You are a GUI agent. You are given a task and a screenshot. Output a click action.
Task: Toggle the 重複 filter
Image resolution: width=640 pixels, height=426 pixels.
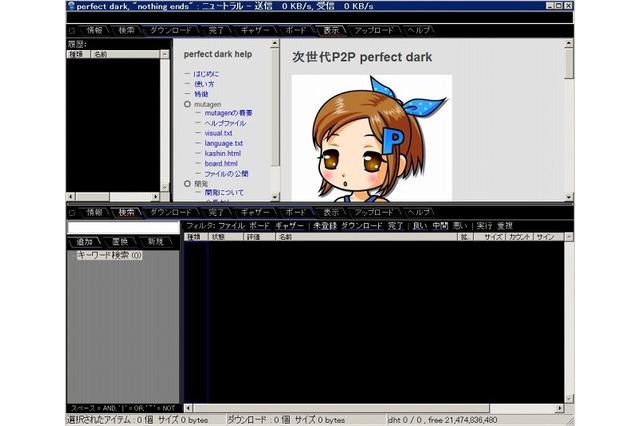pyautogui.click(x=505, y=226)
